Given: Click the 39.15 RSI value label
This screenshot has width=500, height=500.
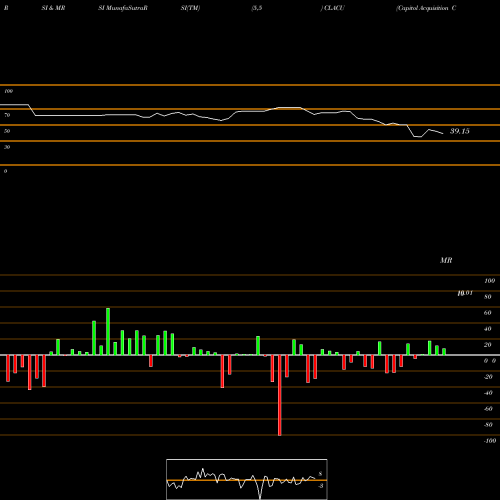Looking at the screenshot, I should click(460, 131).
